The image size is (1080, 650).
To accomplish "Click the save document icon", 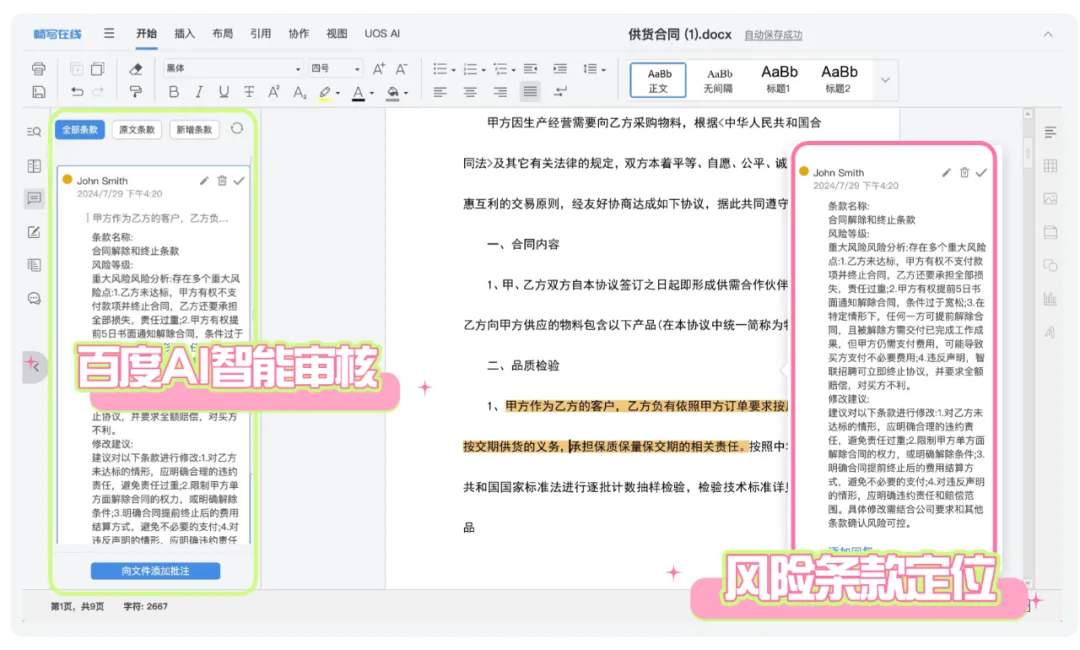I will tap(39, 92).
